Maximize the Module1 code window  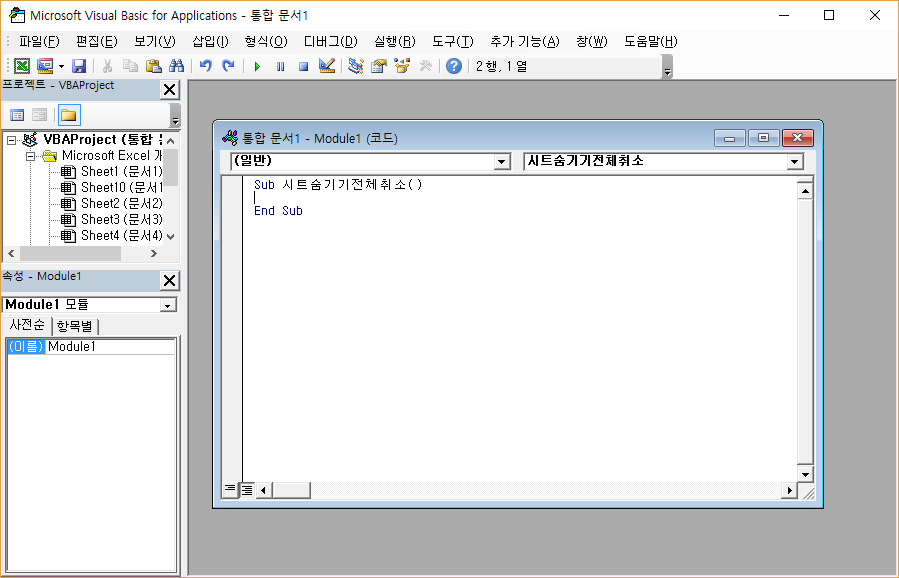[x=763, y=138]
